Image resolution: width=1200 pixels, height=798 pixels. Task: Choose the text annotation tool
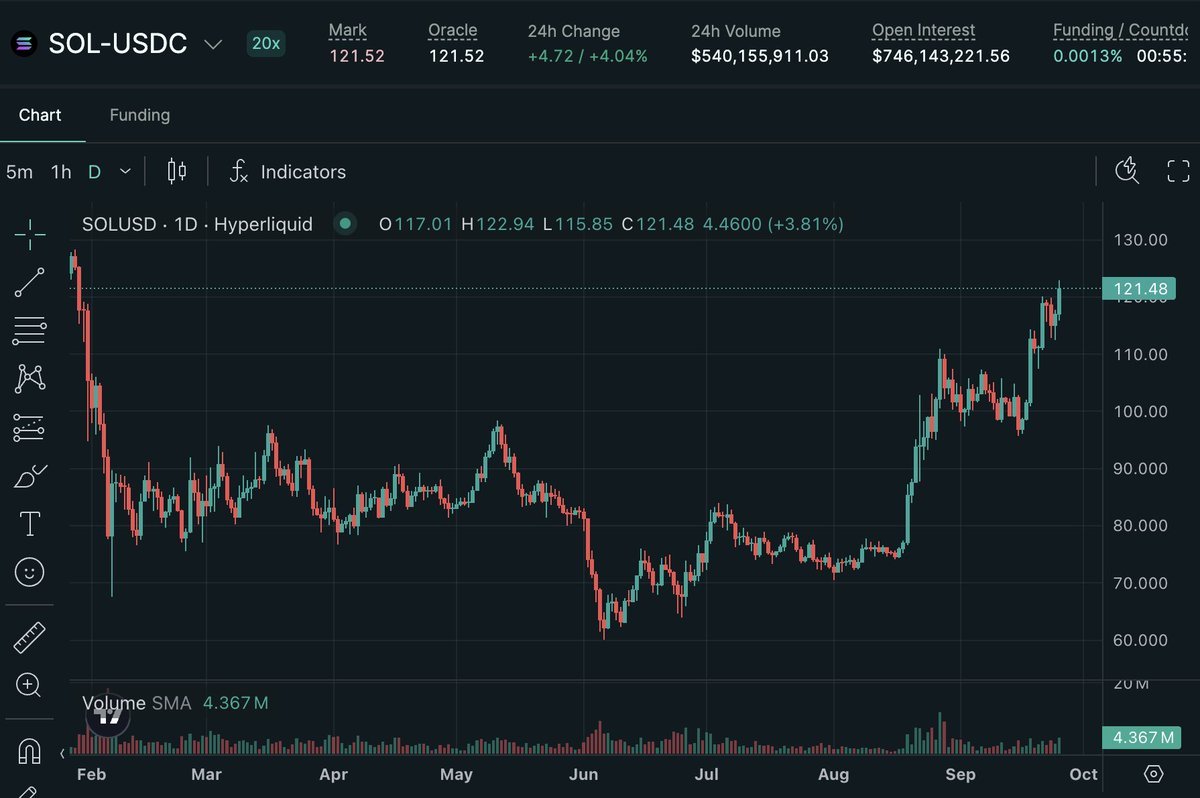(x=30, y=523)
